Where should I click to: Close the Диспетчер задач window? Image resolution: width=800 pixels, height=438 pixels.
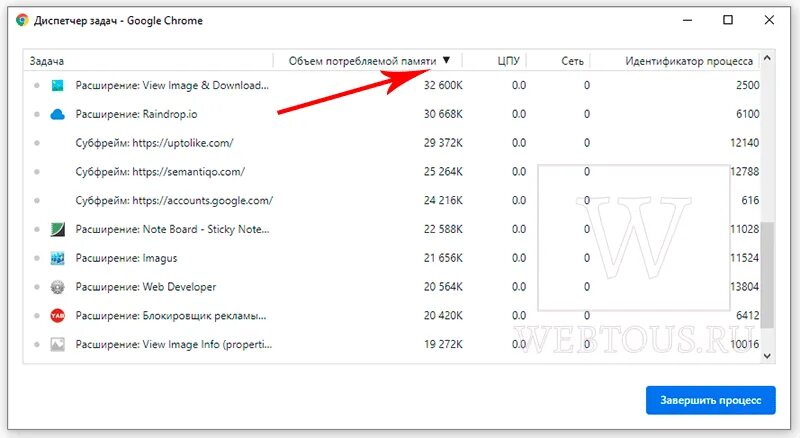pyautogui.click(x=769, y=20)
